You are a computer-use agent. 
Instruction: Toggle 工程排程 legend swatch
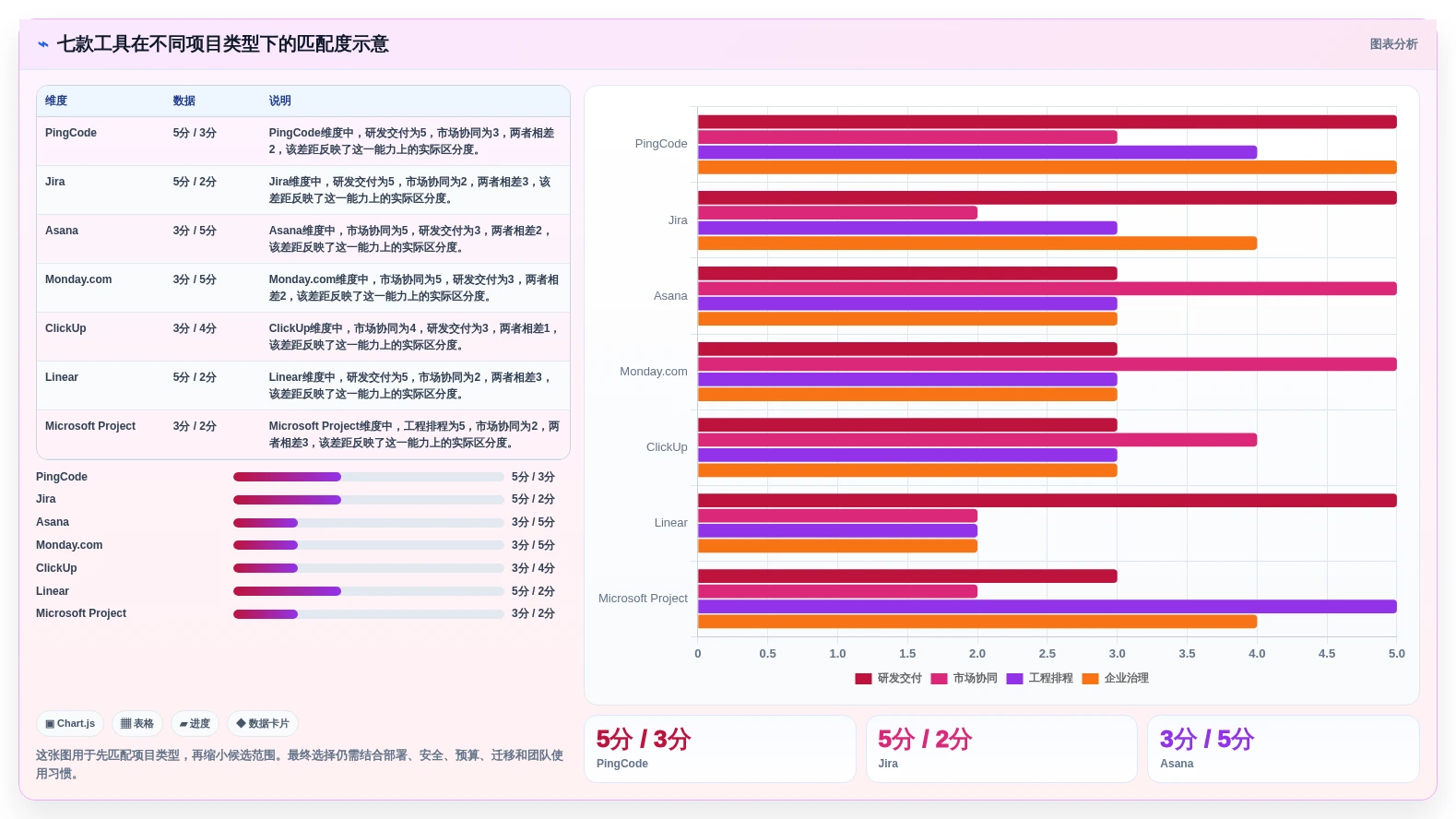coord(1014,679)
